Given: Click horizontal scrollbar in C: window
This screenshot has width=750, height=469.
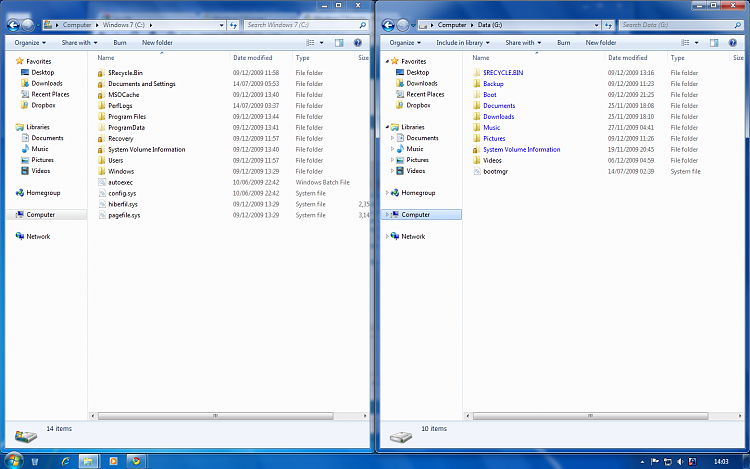Looking at the screenshot, I should coord(216,416).
